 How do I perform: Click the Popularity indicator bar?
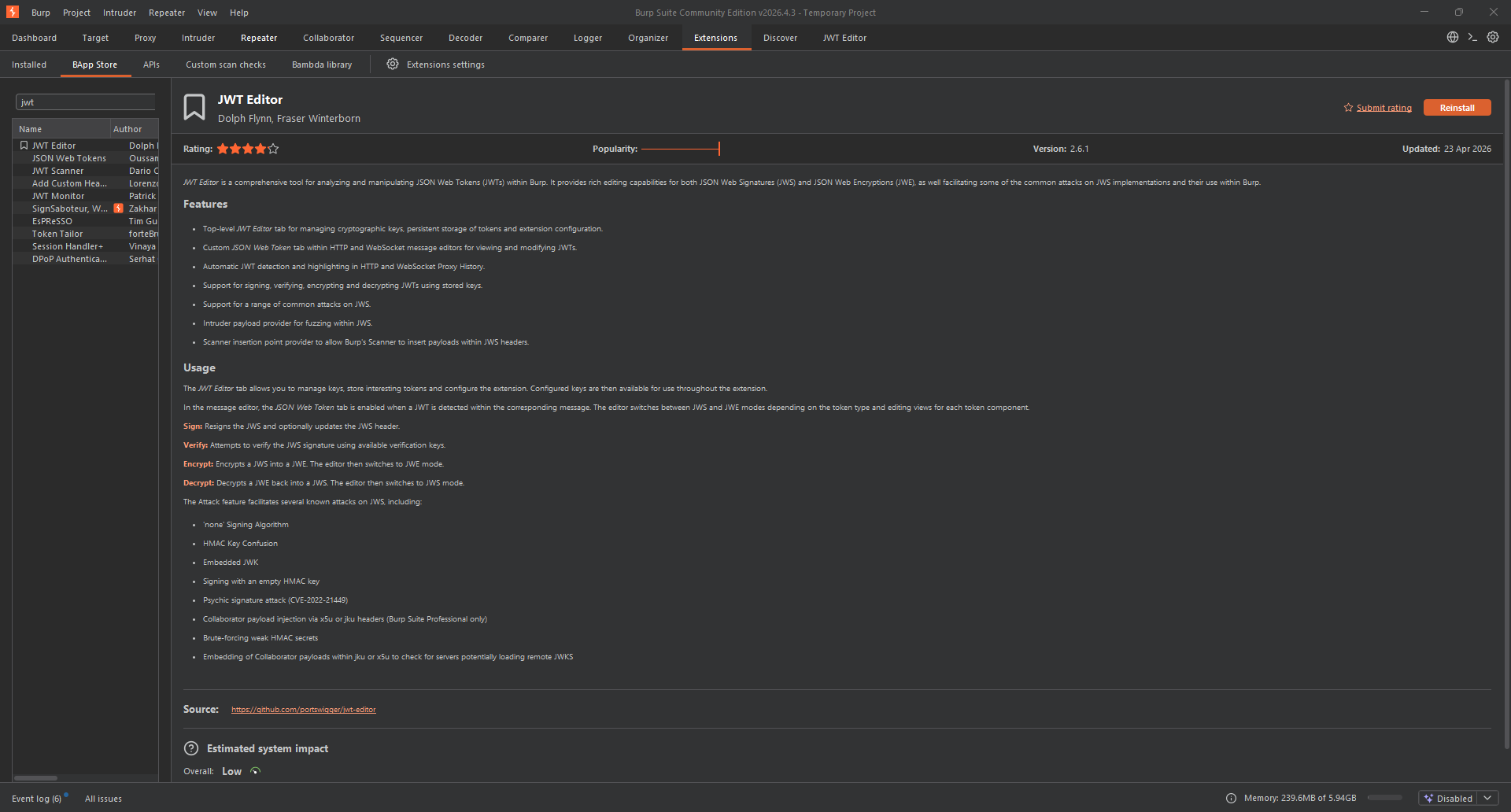click(x=681, y=149)
